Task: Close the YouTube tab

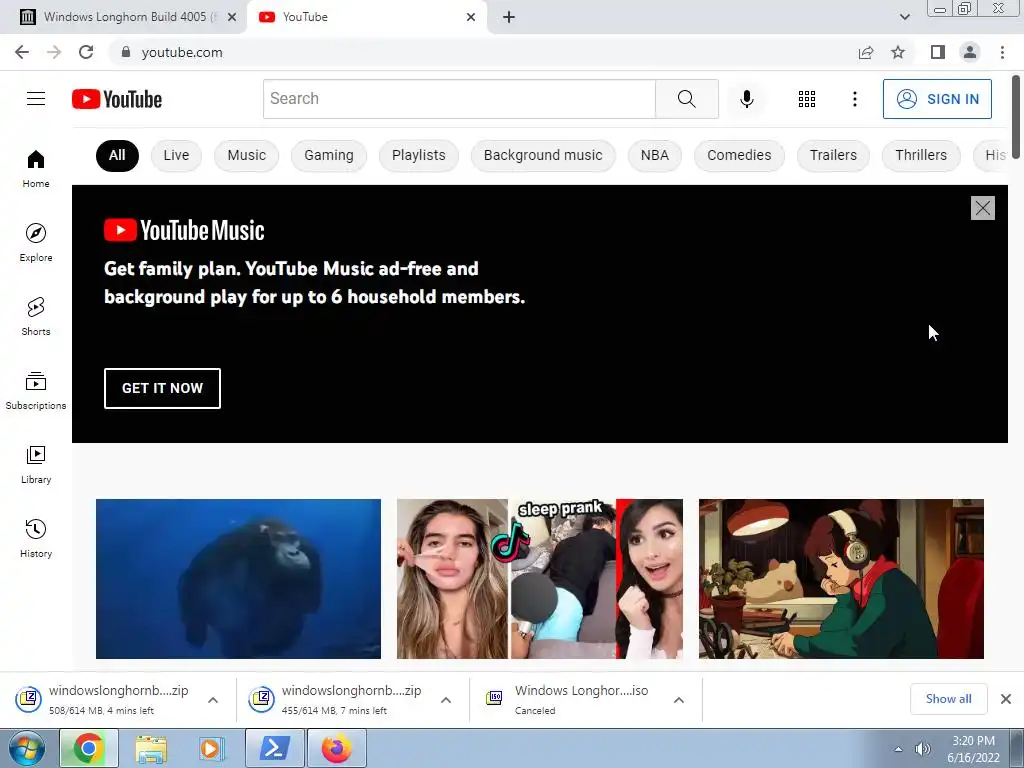Action: point(471,18)
